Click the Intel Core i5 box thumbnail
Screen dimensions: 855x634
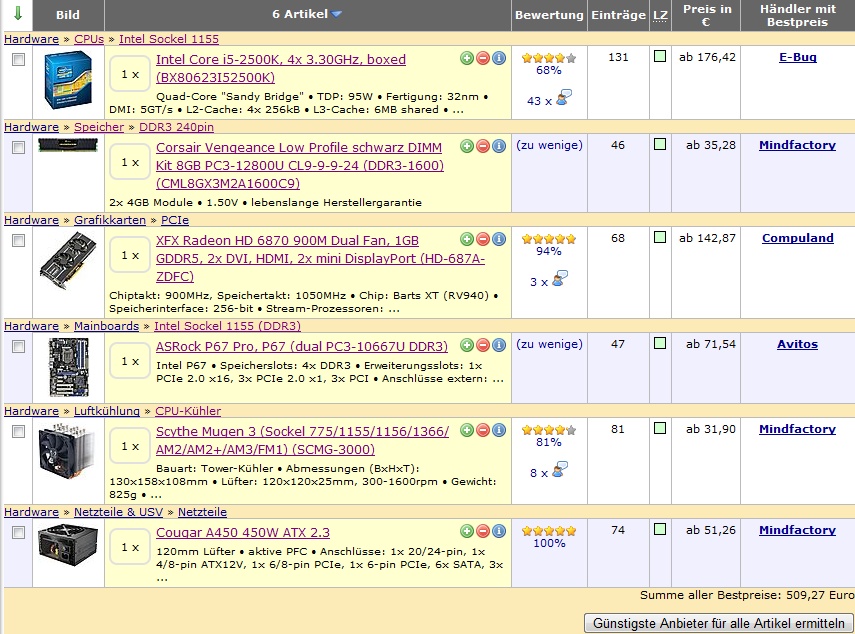68,80
